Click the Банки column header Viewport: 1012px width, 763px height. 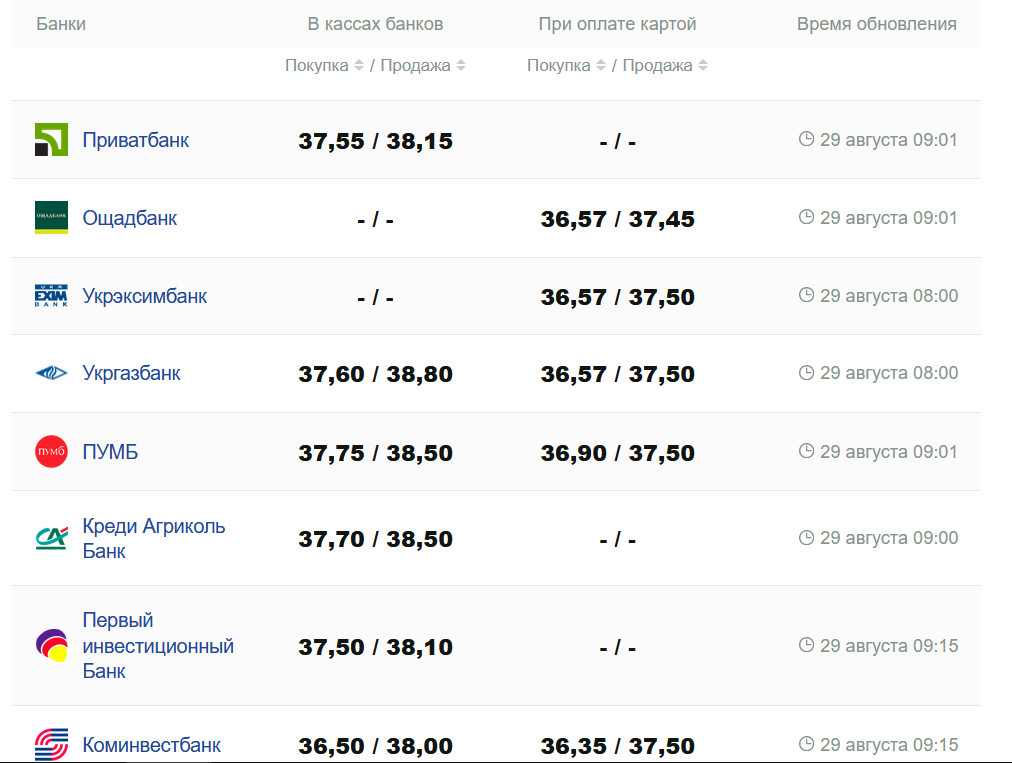point(61,24)
